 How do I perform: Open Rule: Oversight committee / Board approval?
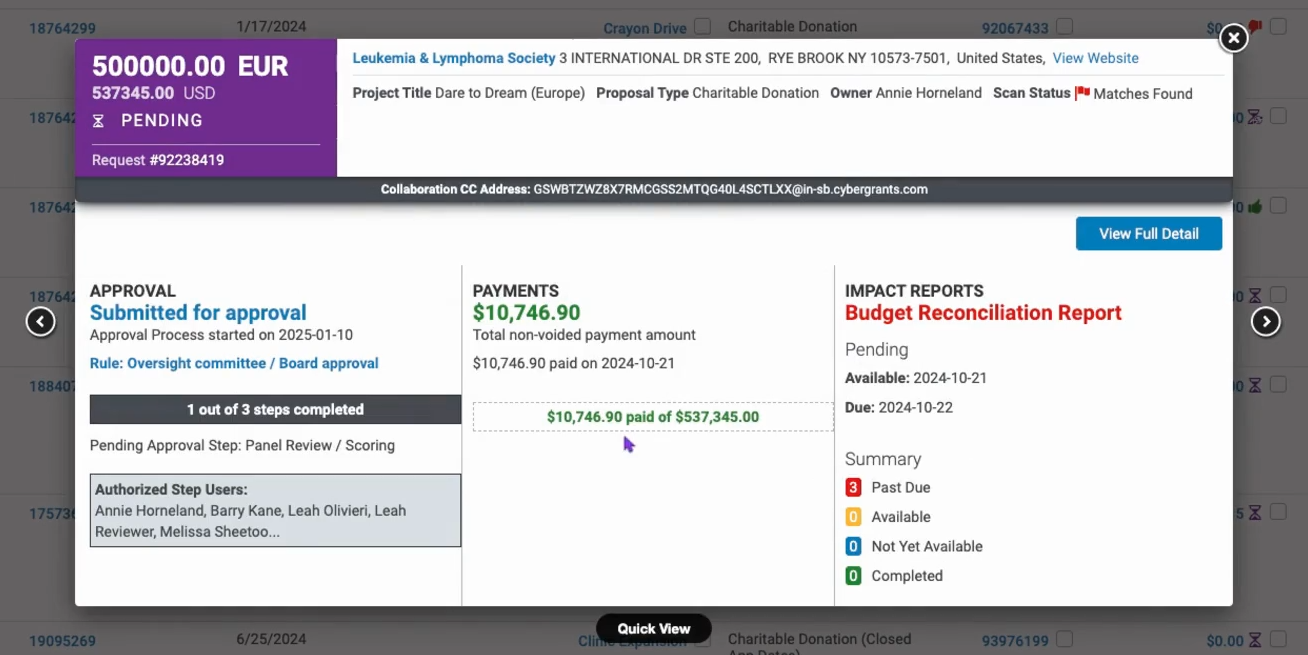pos(234,364)
